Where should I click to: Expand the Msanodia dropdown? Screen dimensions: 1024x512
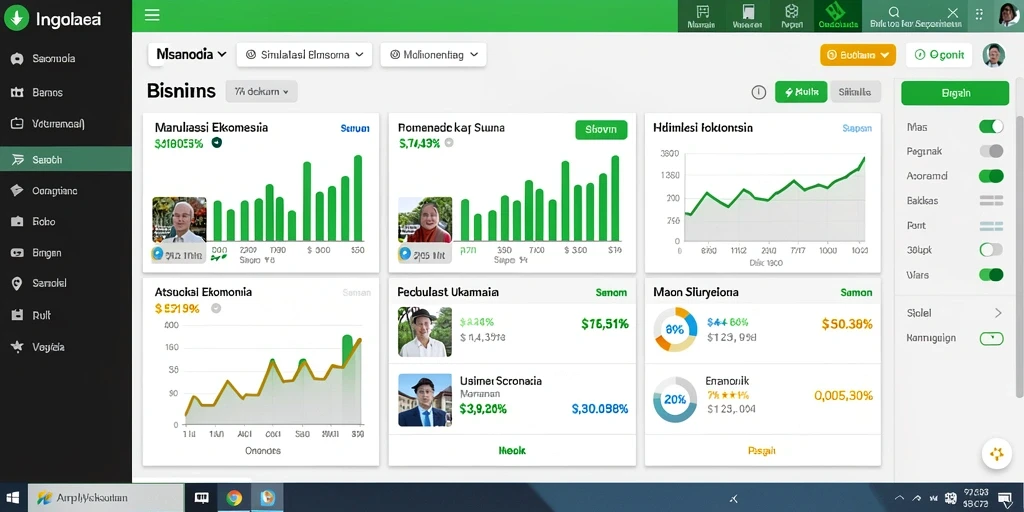(x=191, y=55)
